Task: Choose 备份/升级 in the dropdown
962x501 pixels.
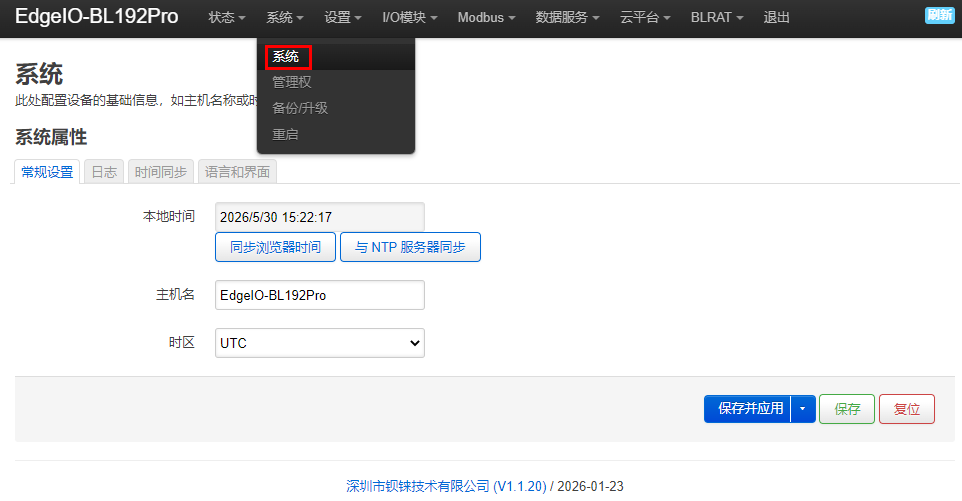Action: point(336,109)
